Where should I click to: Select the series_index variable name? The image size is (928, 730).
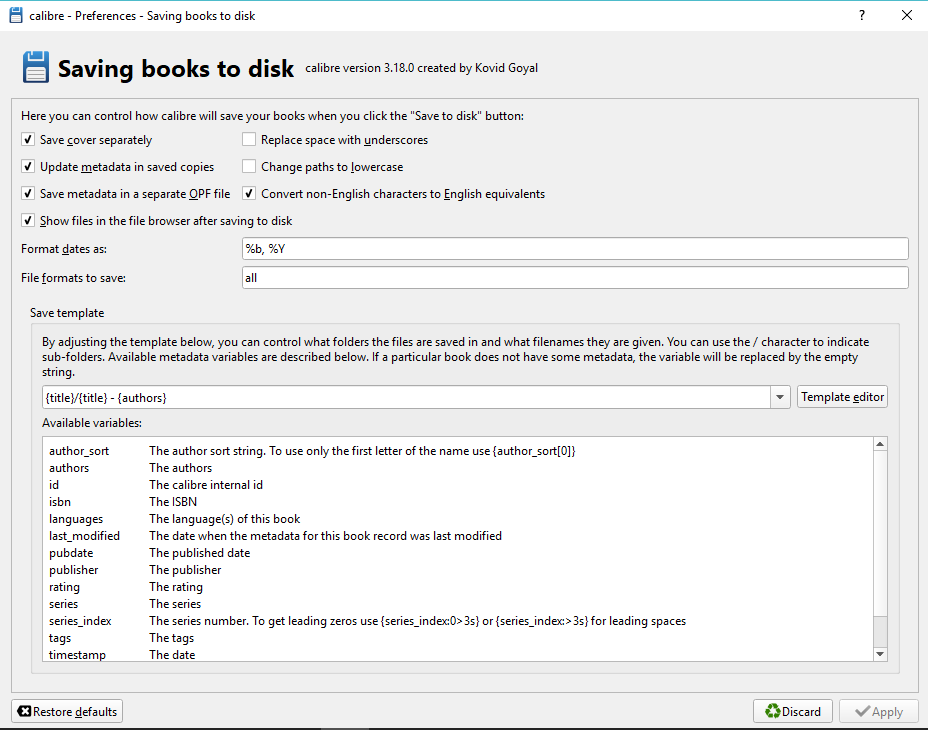coord(80,621)
